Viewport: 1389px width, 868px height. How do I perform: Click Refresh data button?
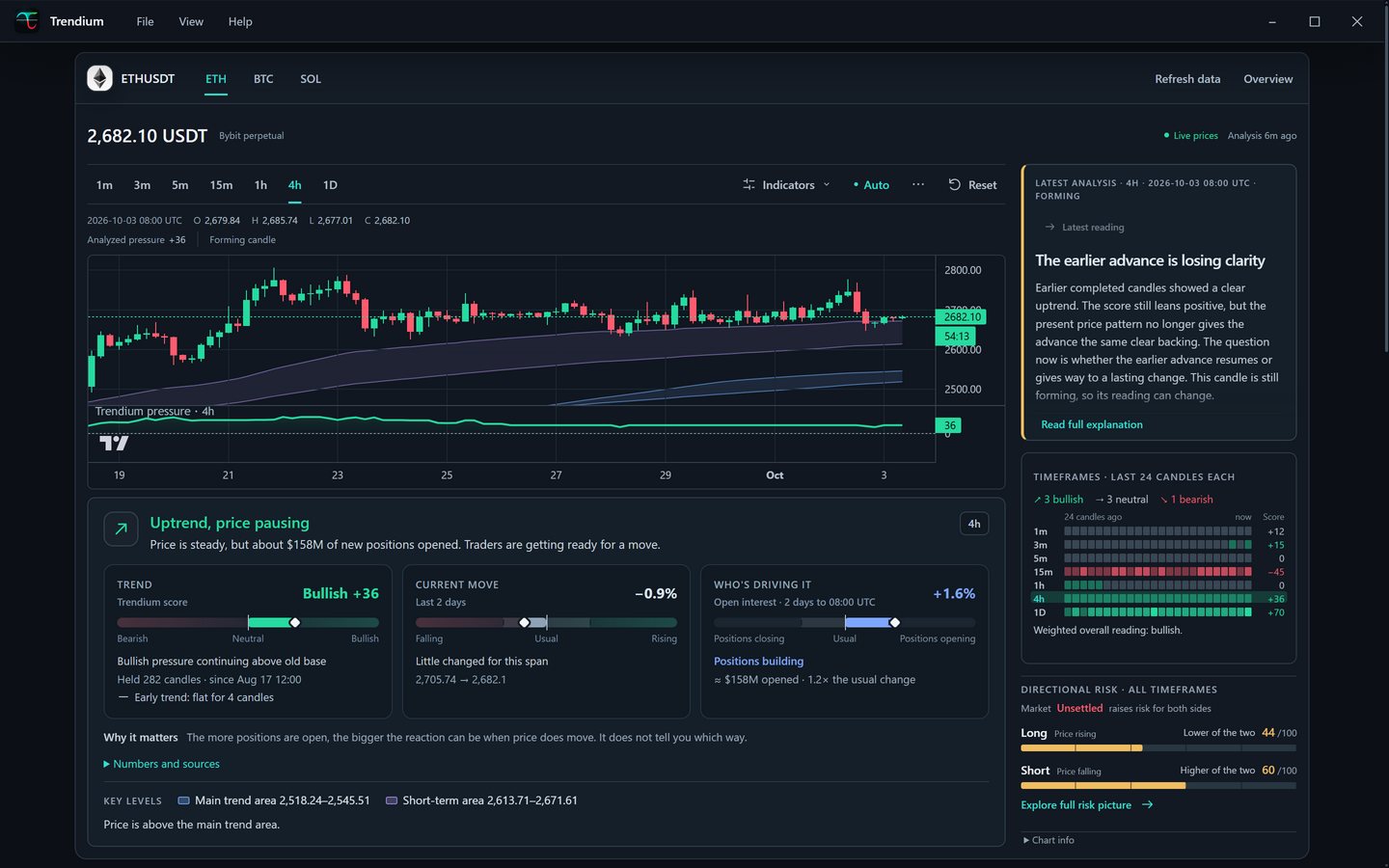coord(1187,79)
